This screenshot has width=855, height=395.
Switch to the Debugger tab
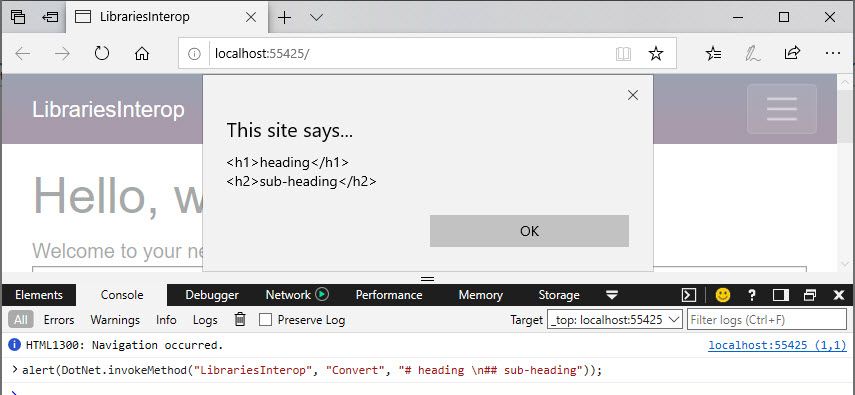coord(212,295)
